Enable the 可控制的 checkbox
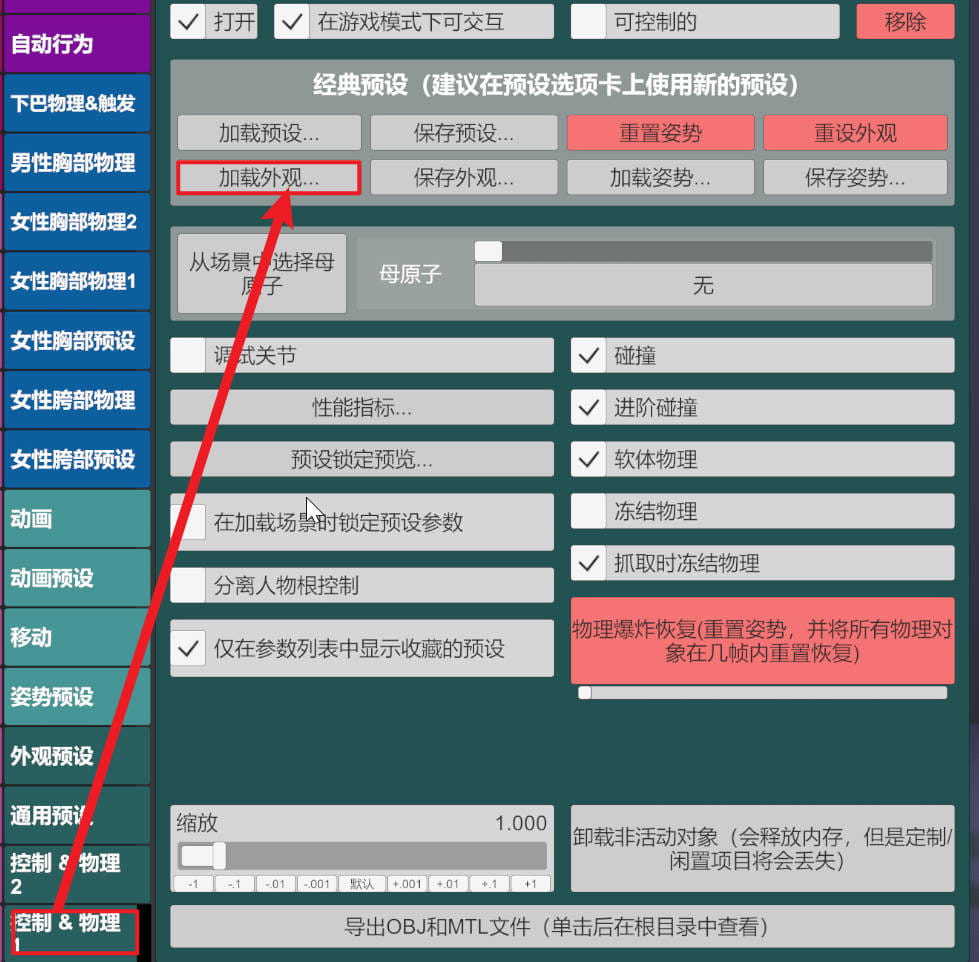 coord(589,22)
